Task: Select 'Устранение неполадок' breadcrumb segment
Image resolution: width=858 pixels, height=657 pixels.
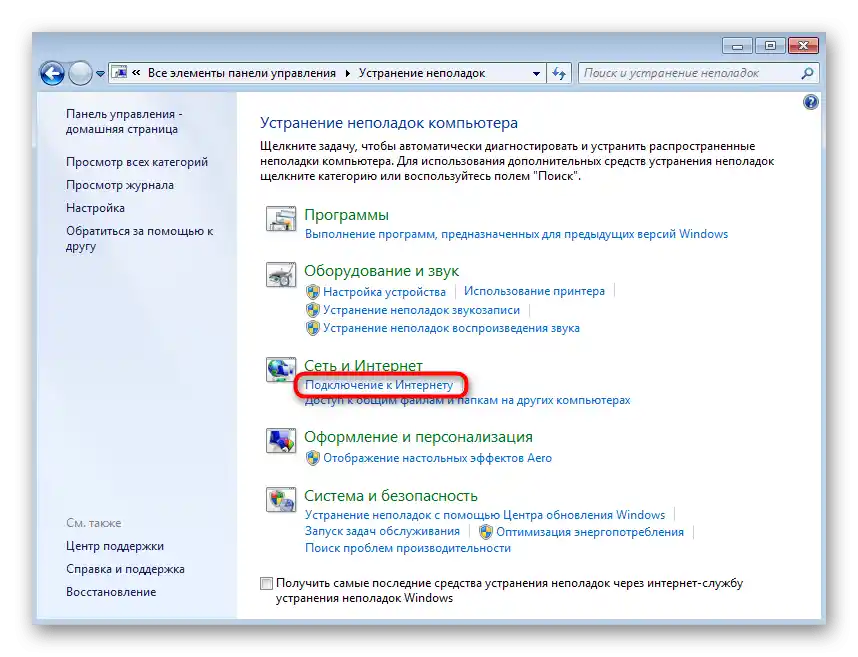Action: (x=422, y=73)
